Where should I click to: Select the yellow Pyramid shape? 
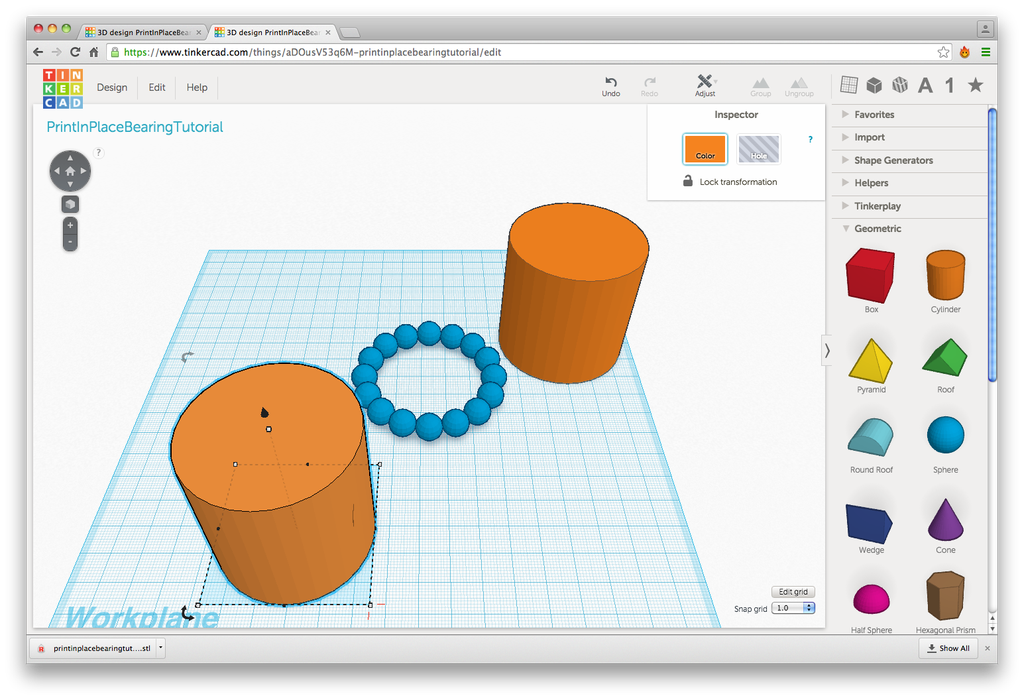[x=871, y=360]
